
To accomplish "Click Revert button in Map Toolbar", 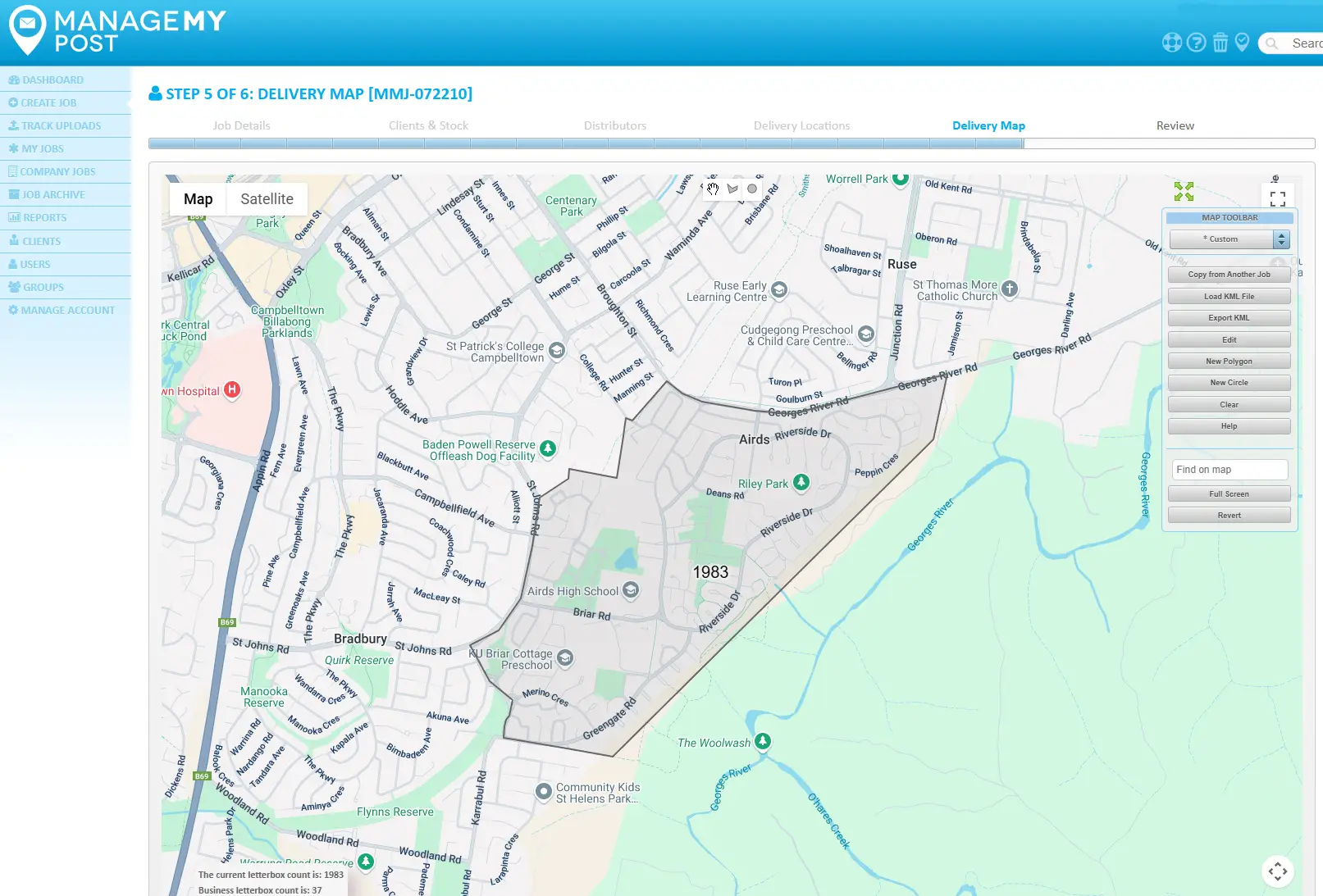I will tap(1229, 516).
